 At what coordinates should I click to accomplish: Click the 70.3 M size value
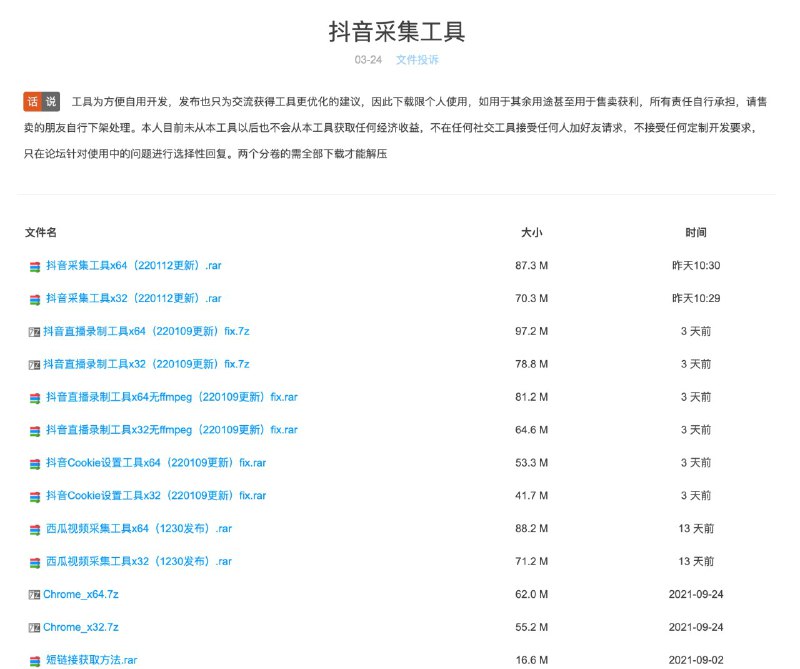tap(531, 298)
